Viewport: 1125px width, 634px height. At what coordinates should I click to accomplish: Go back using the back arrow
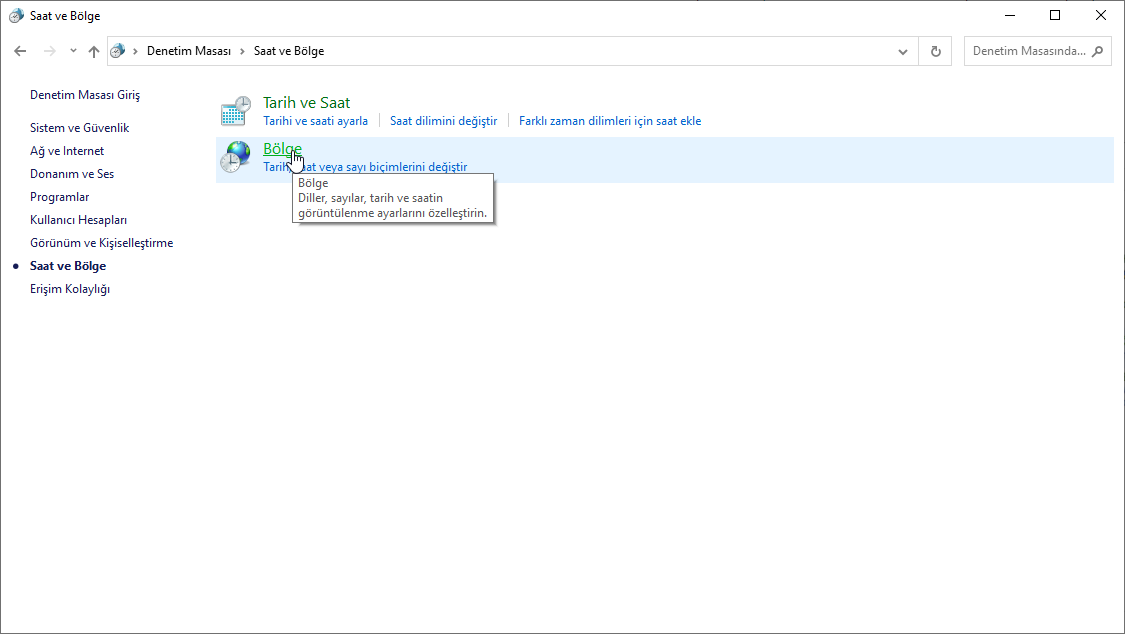tap(20, 51)
